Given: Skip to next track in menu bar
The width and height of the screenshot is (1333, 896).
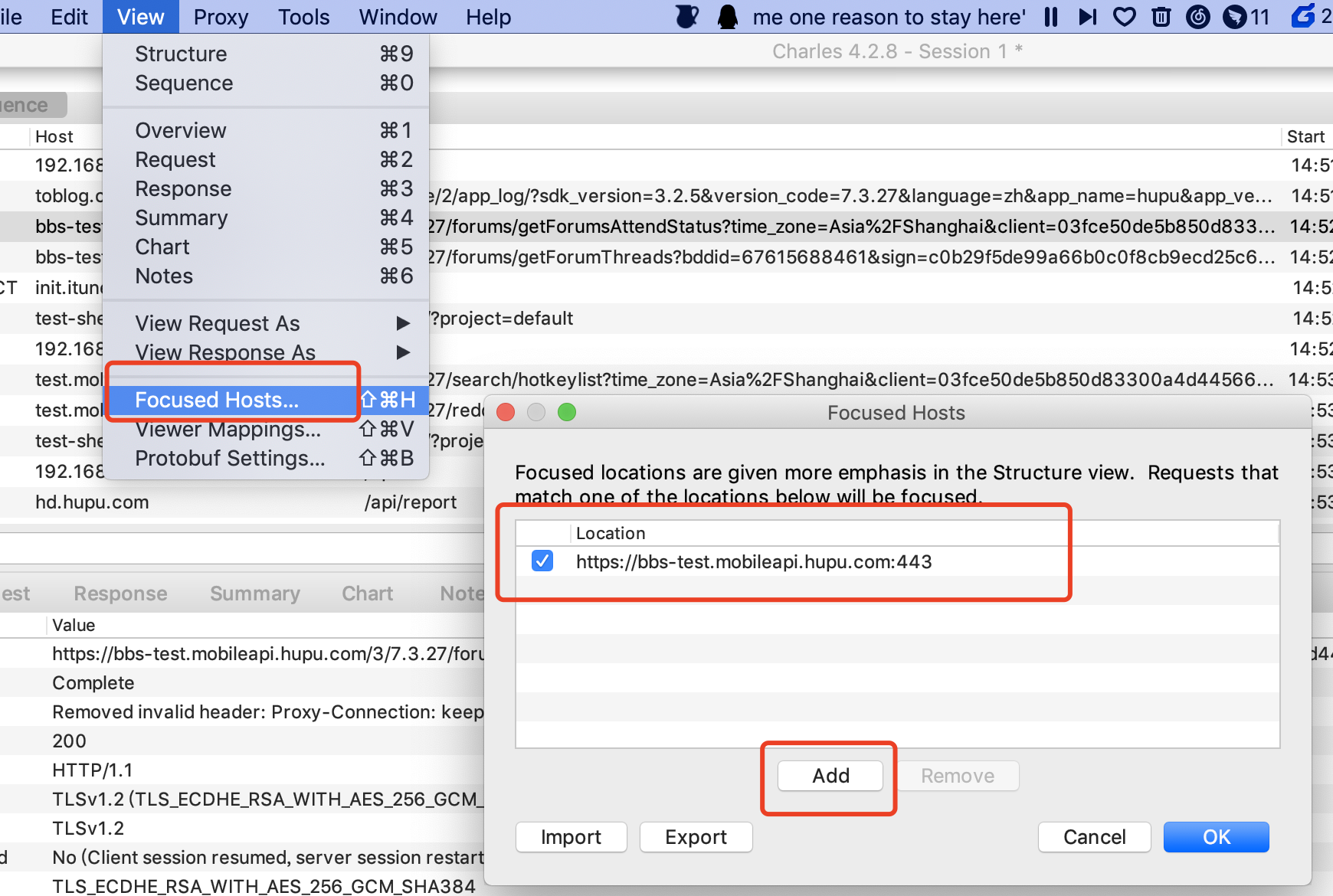Looking at the screenshot, I should [x=1087, y=17].
